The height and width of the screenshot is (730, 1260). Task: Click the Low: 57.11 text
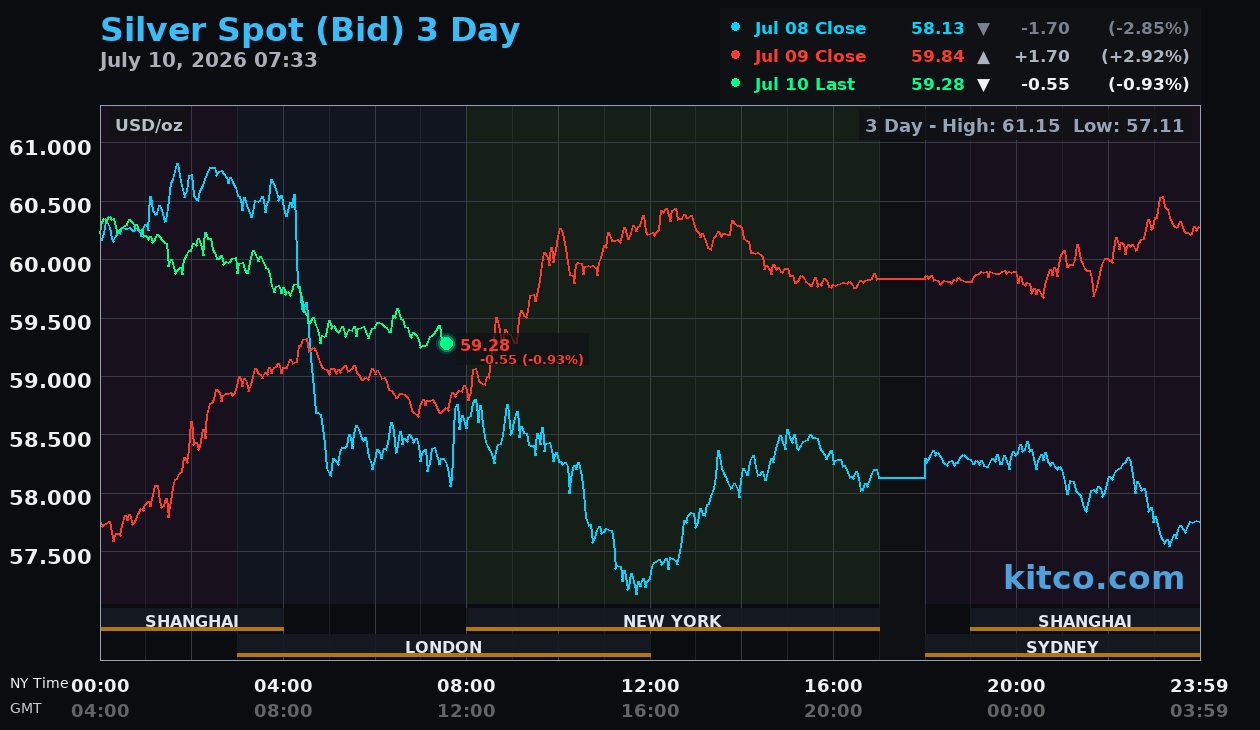click(1128, 126)
